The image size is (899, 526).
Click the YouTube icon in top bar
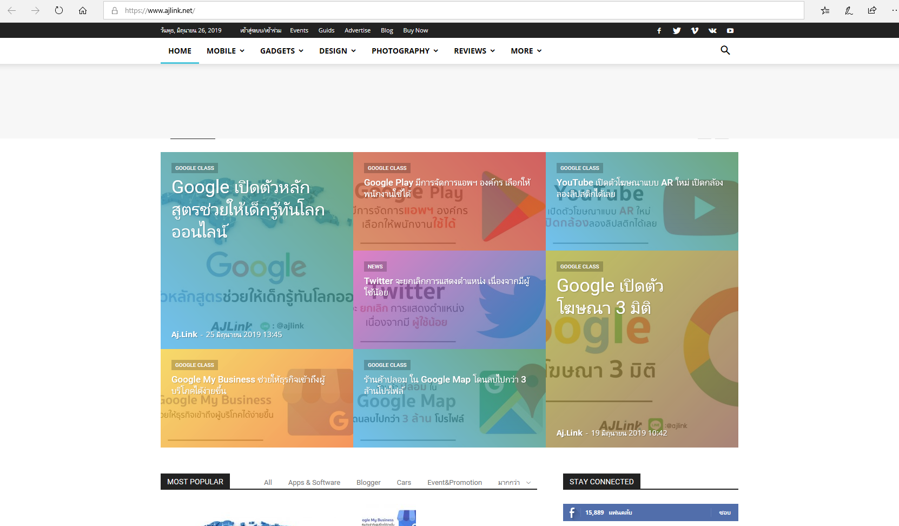[730, 31]
